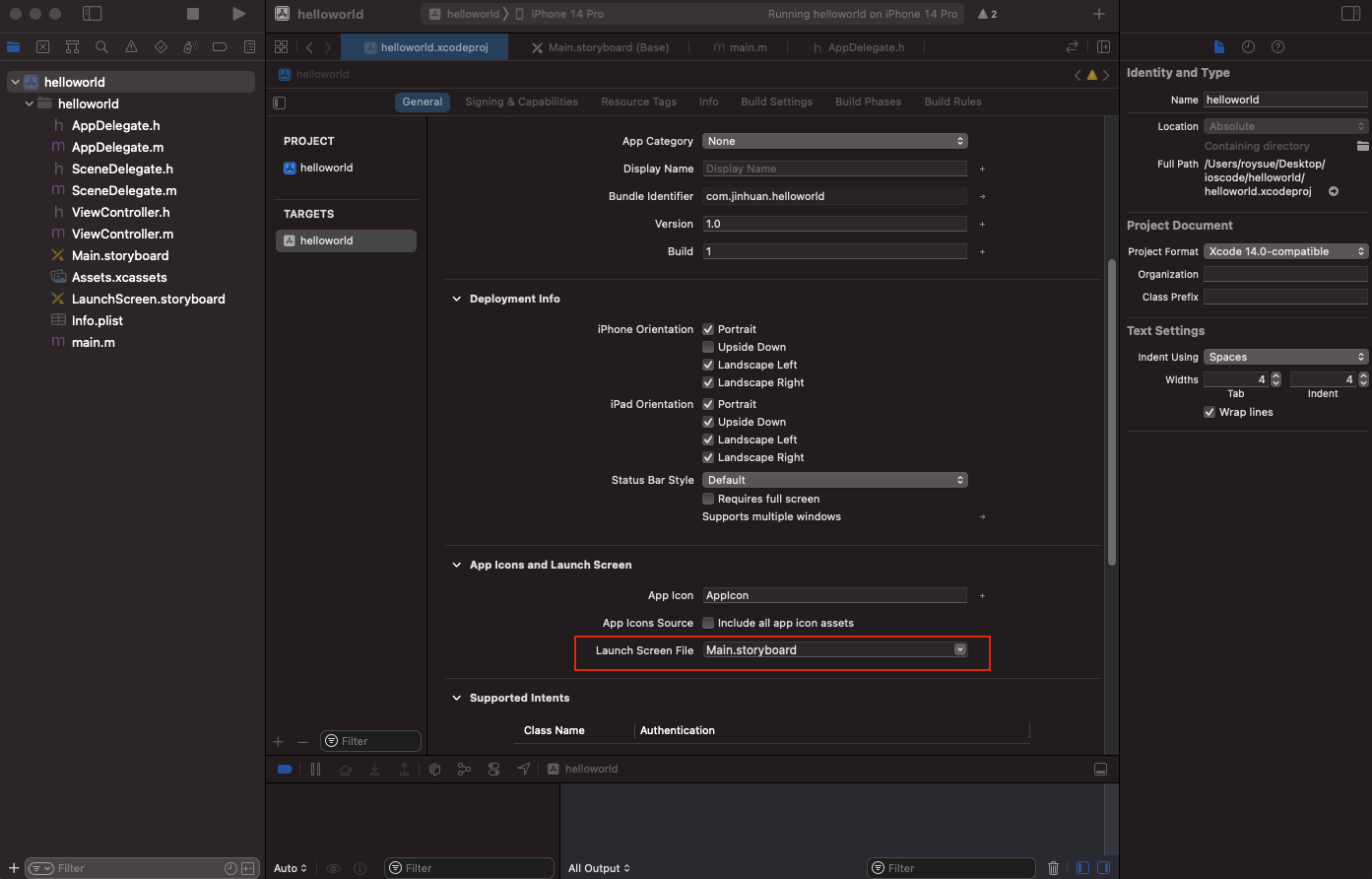The image size is (1372, 879).
Task: Open the Debug navigator icon
Action: coord(190,47)
